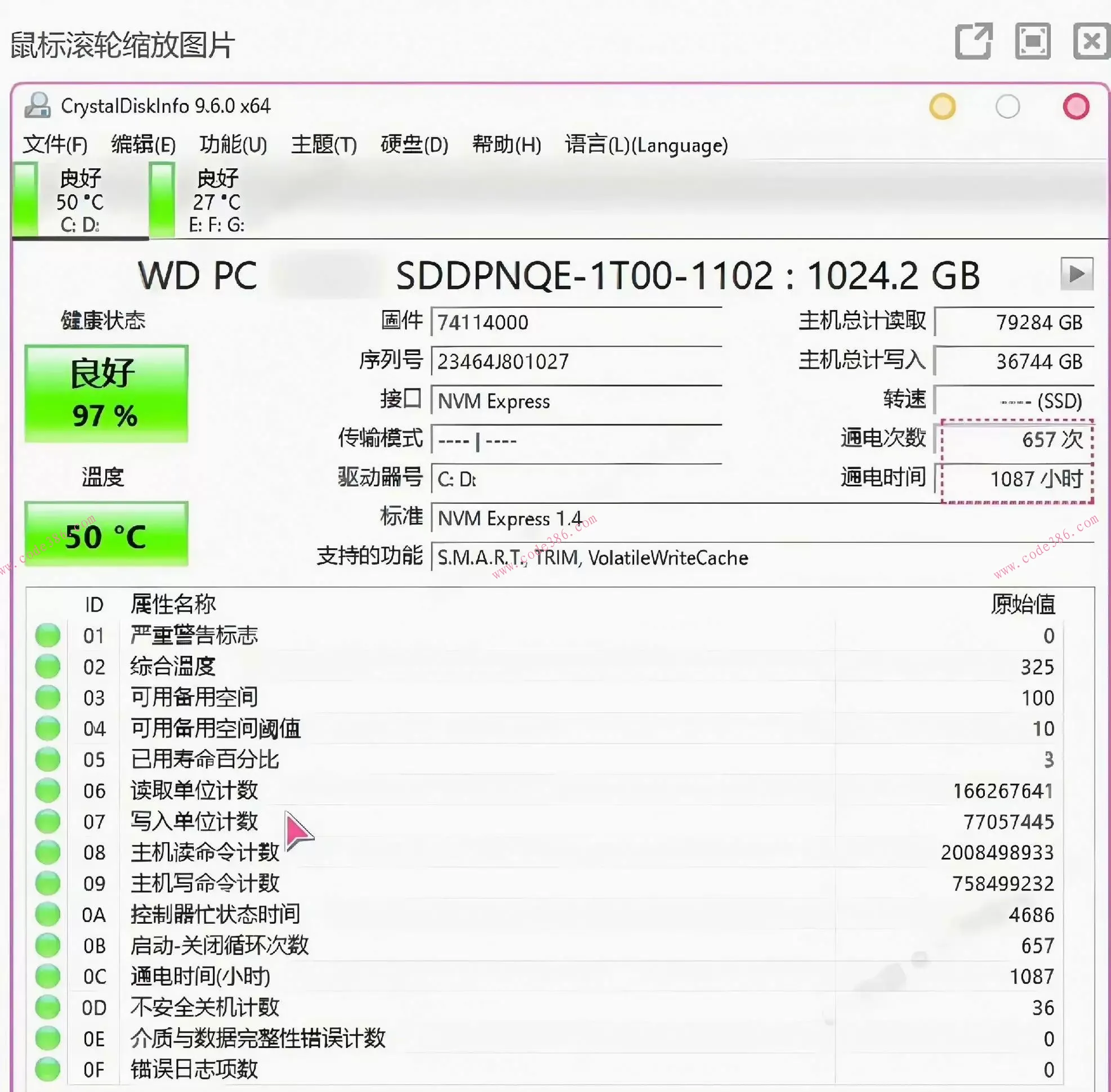Click the green status icon for attribute 0D
Image resolution: width=1111 pixels, height=1092 pixels.
pos(48,1007)
